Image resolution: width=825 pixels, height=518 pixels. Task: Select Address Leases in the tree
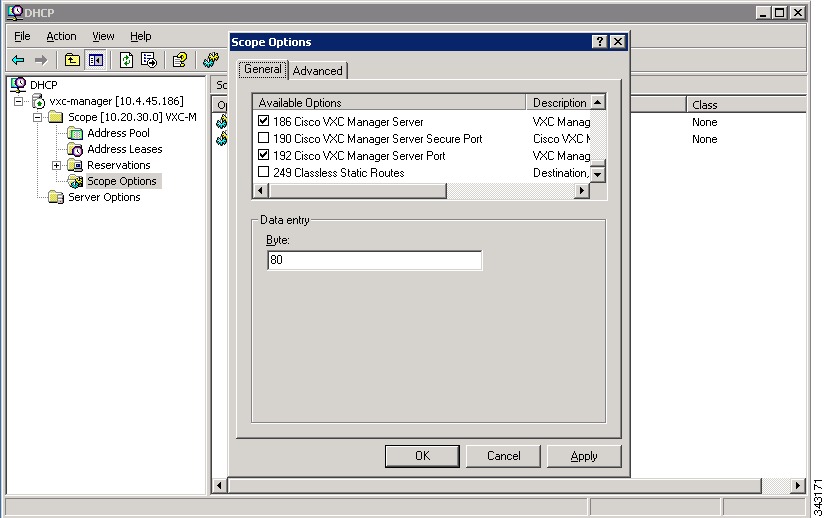(125, 149)
